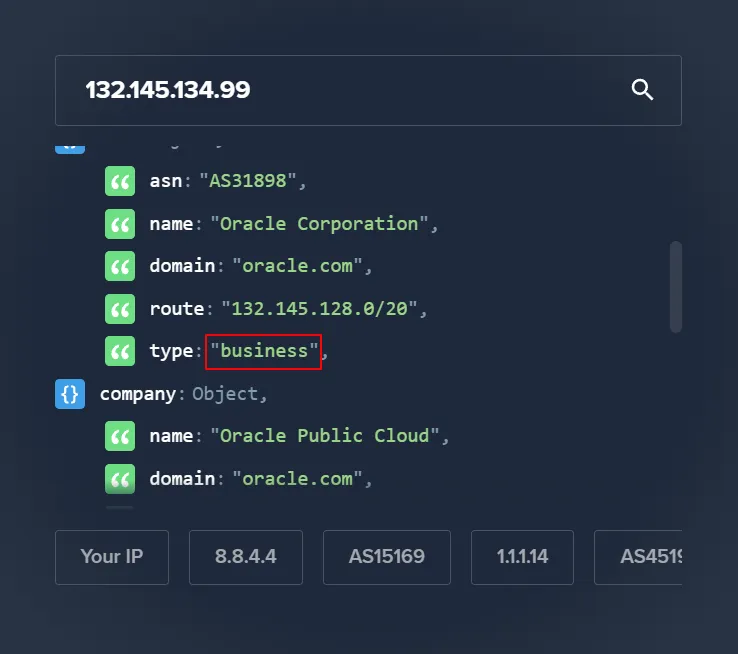This screenshot has width=738, height=654.
Task: Click the object braces icon beside company
Action: pos(70,394)
